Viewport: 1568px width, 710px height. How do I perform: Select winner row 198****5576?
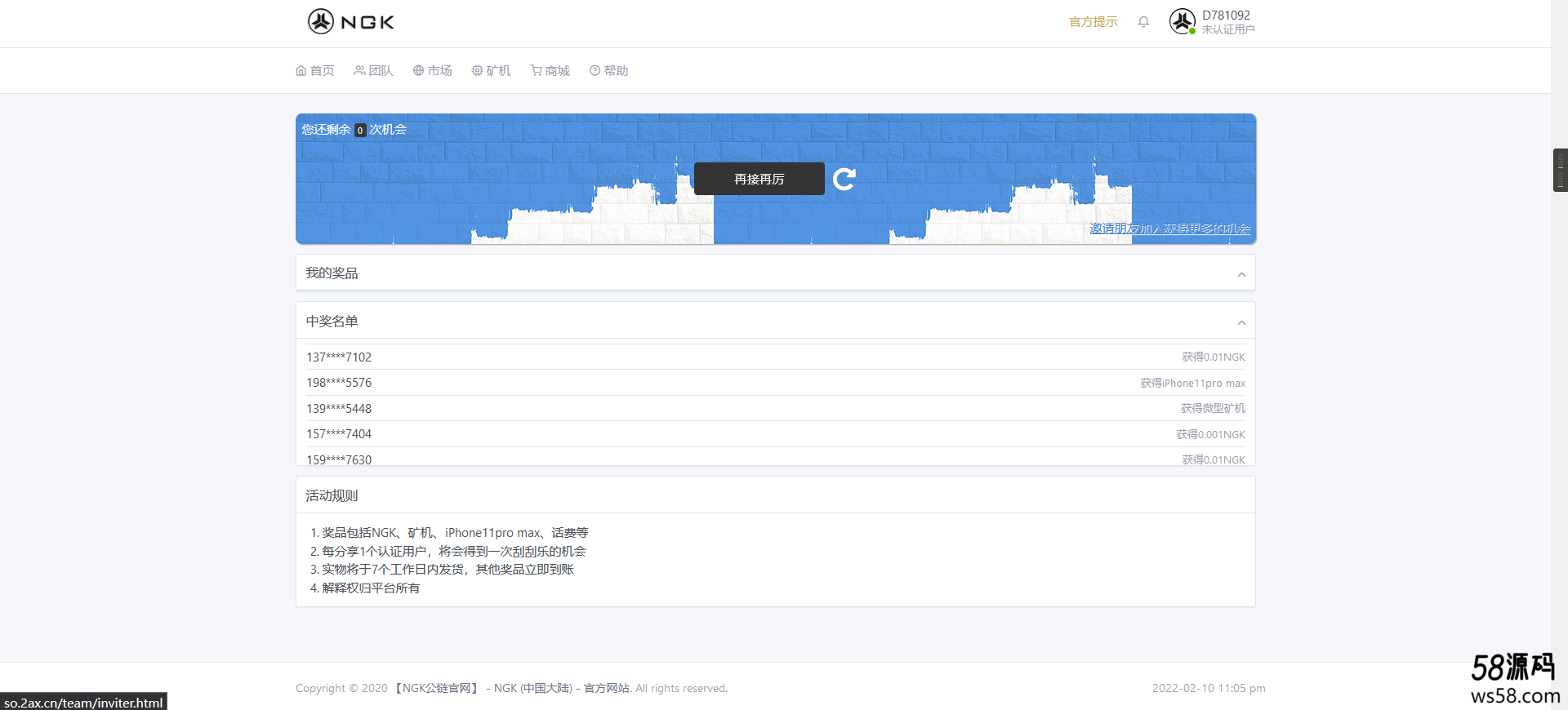coord(776,383)
